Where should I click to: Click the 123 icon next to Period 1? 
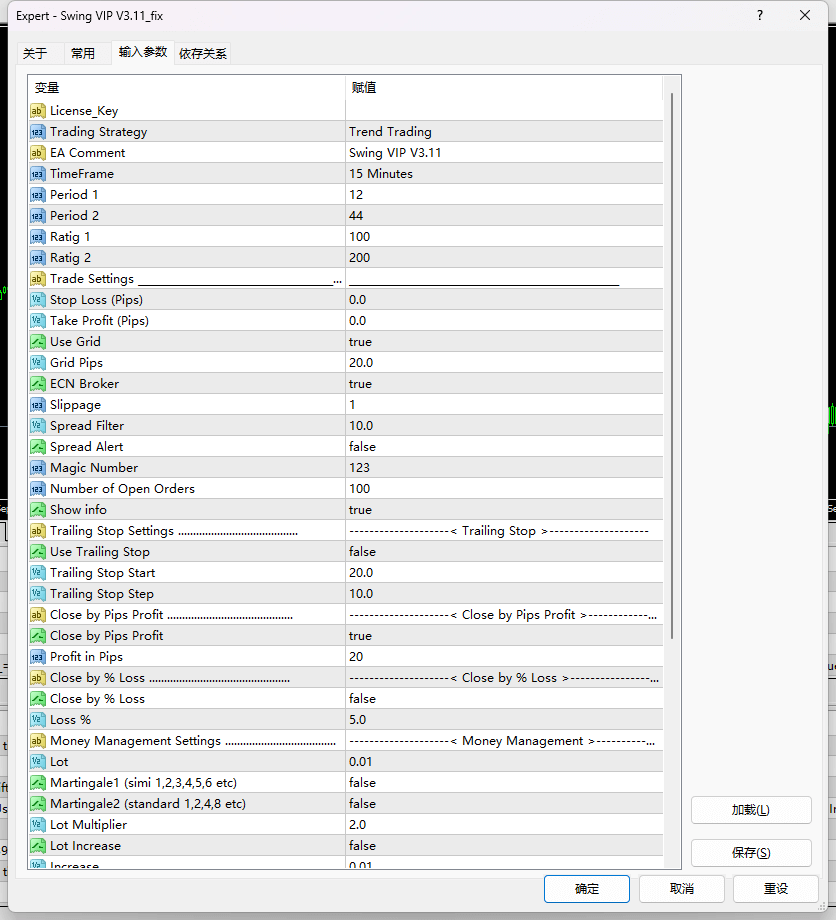click(39, 194)
